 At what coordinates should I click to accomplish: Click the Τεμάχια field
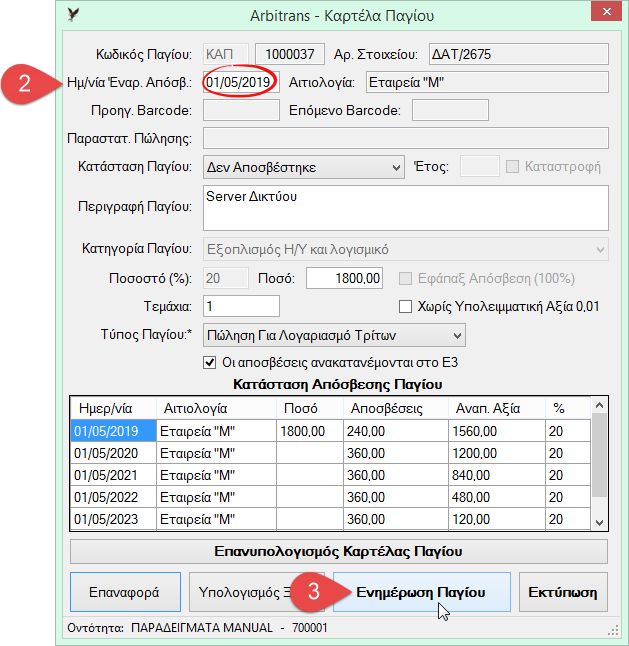241,306
